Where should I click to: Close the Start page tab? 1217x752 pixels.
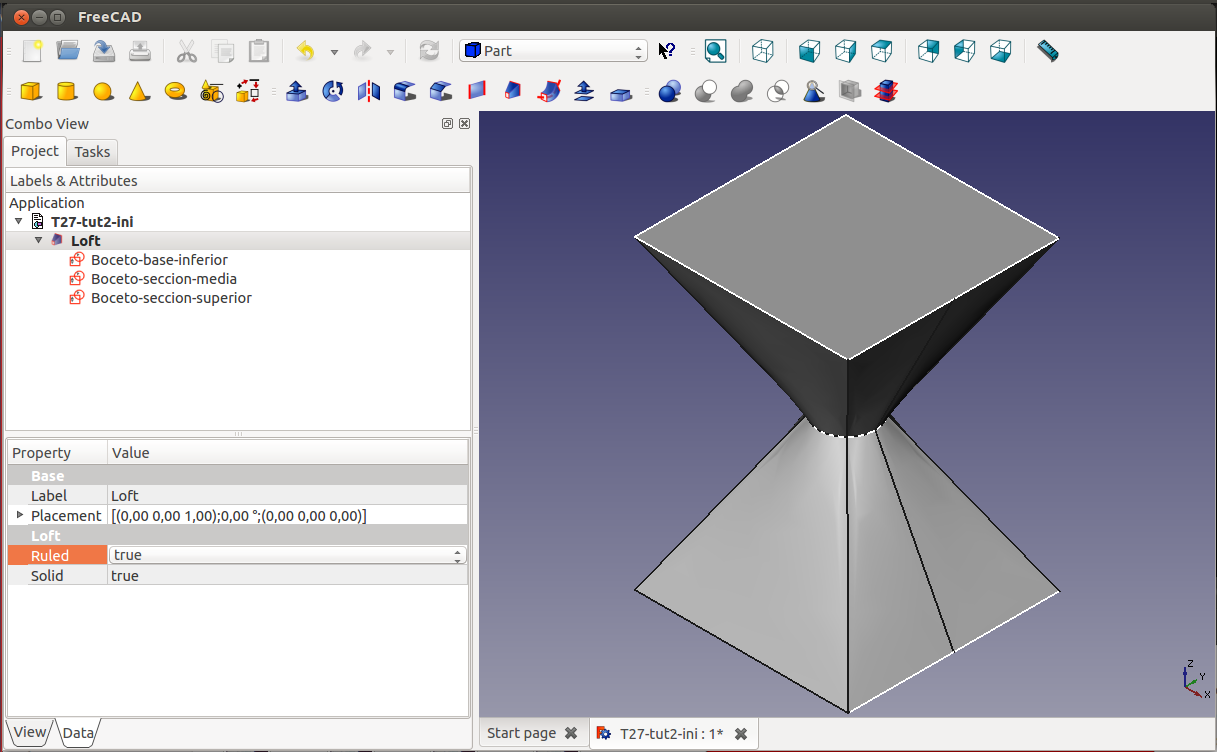point(571,733)
